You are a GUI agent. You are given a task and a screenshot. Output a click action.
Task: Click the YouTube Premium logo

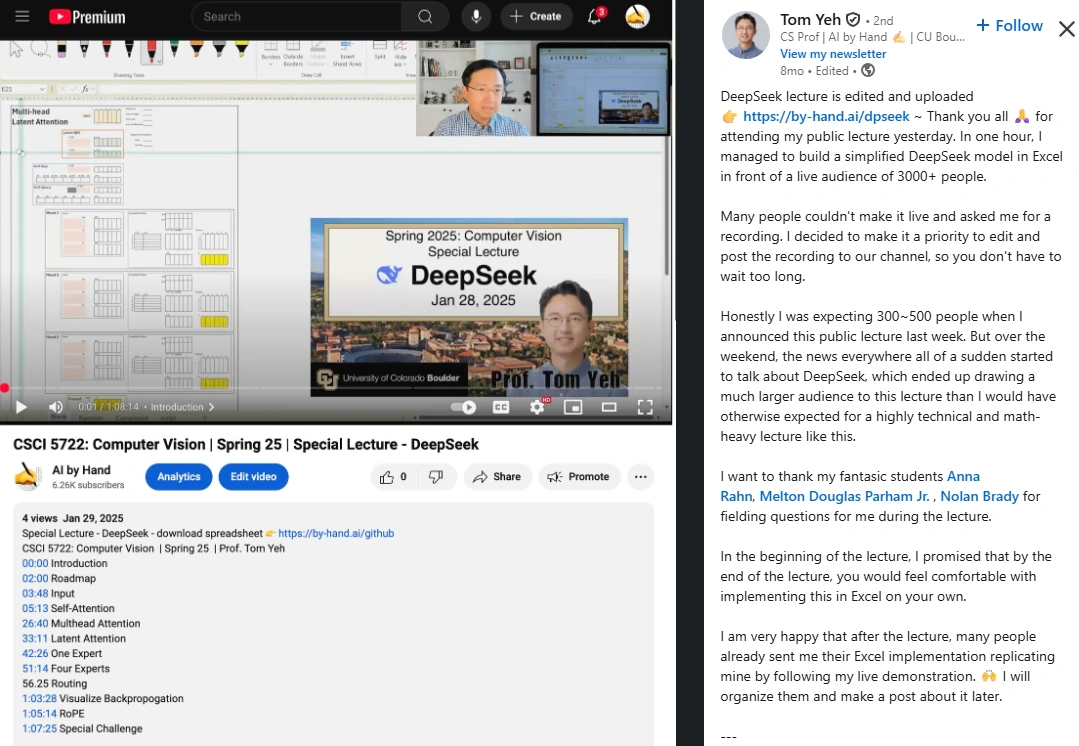[87, 17]
